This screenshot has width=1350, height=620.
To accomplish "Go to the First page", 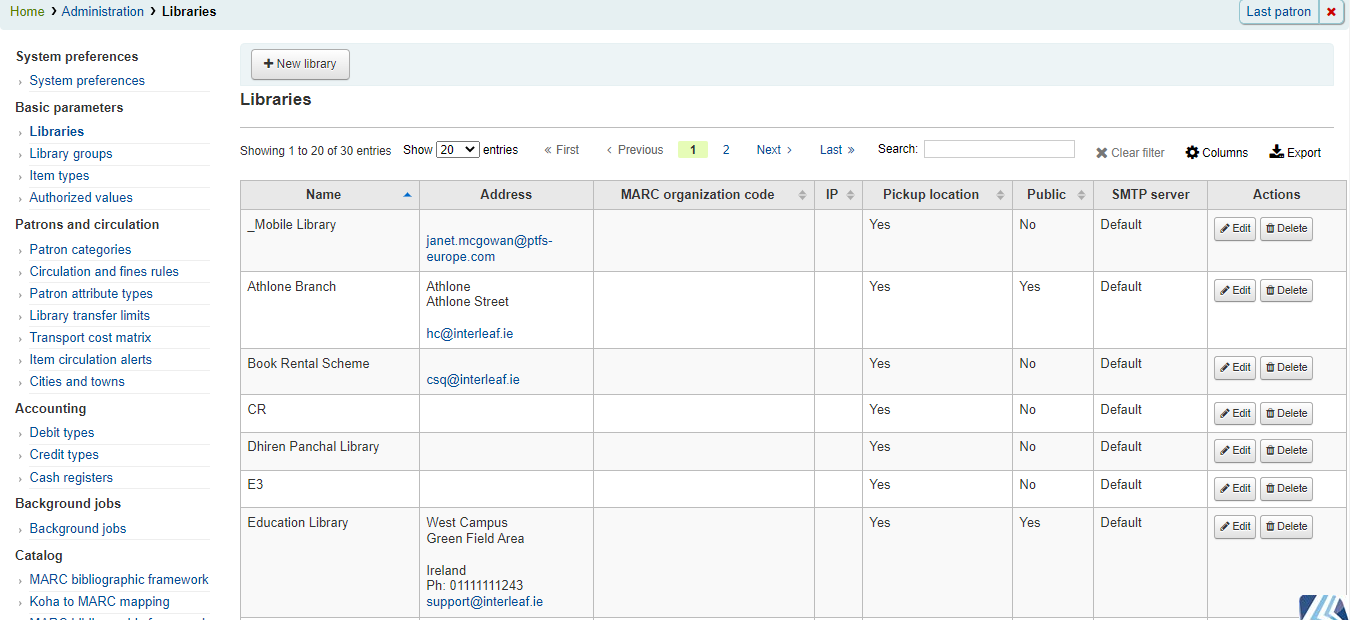I will click(562, 150).
